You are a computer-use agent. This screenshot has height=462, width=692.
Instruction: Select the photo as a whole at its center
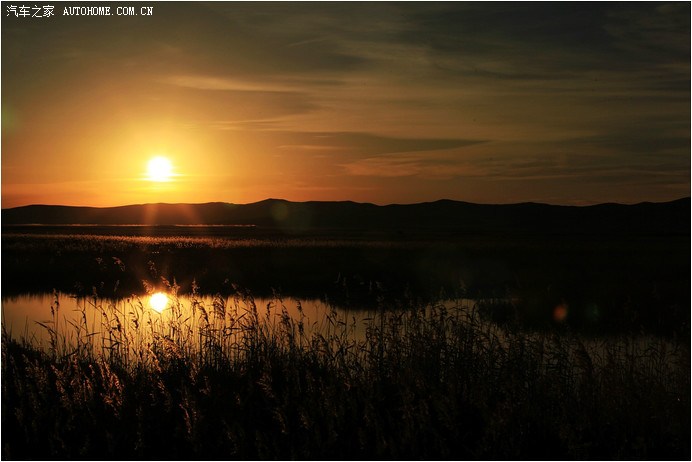(346, 231)
